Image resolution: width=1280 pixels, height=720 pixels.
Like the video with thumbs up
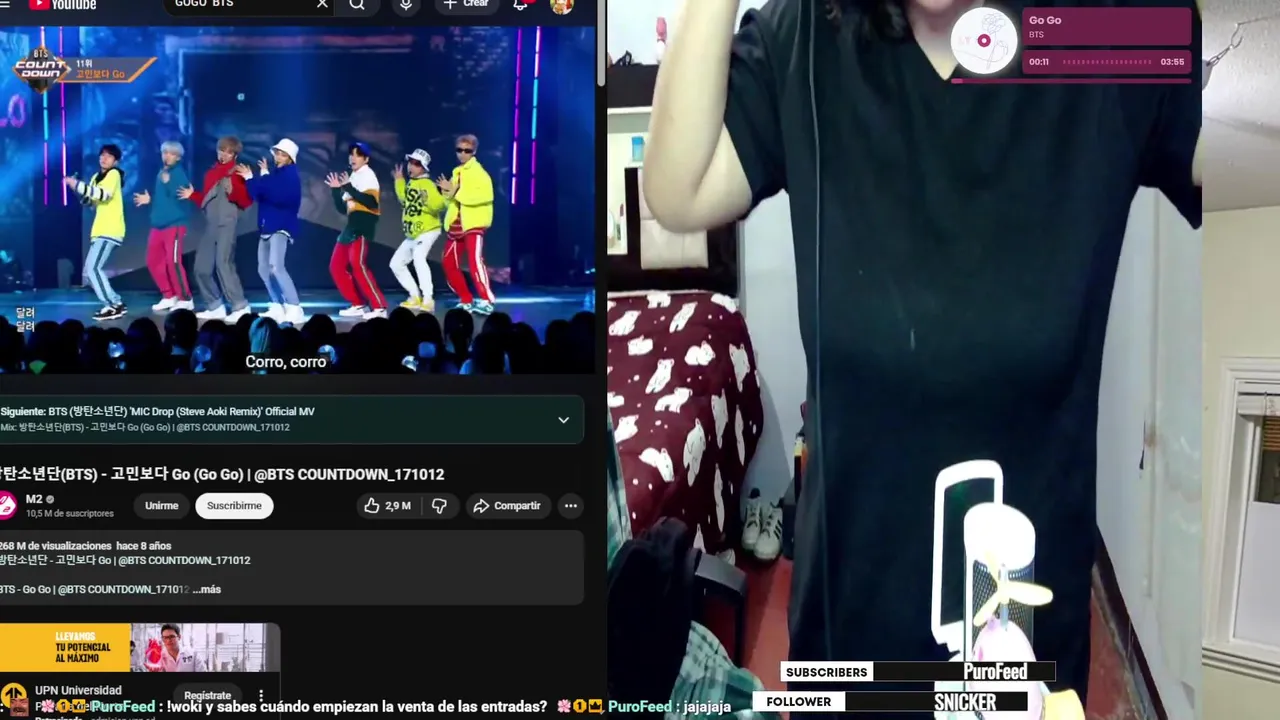coord(387,506)
